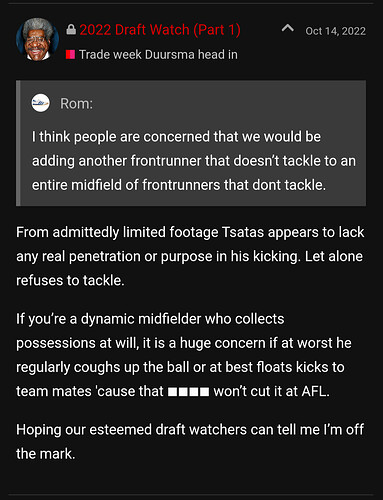Open the 2022 Draft Watch (Part 1) thread

(160, 30)
